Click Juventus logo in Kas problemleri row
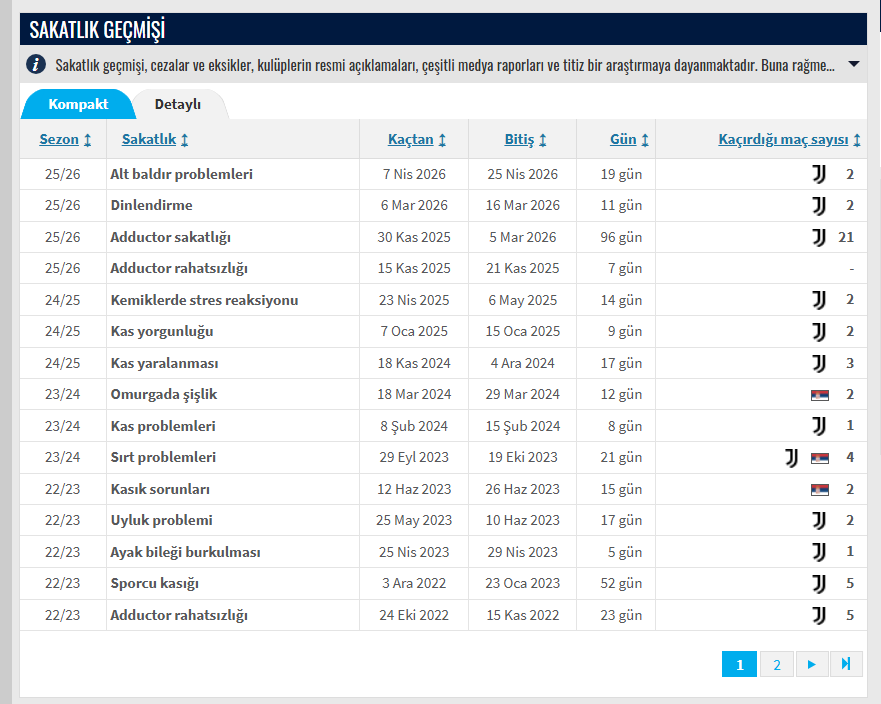 (x=819, y=426)
